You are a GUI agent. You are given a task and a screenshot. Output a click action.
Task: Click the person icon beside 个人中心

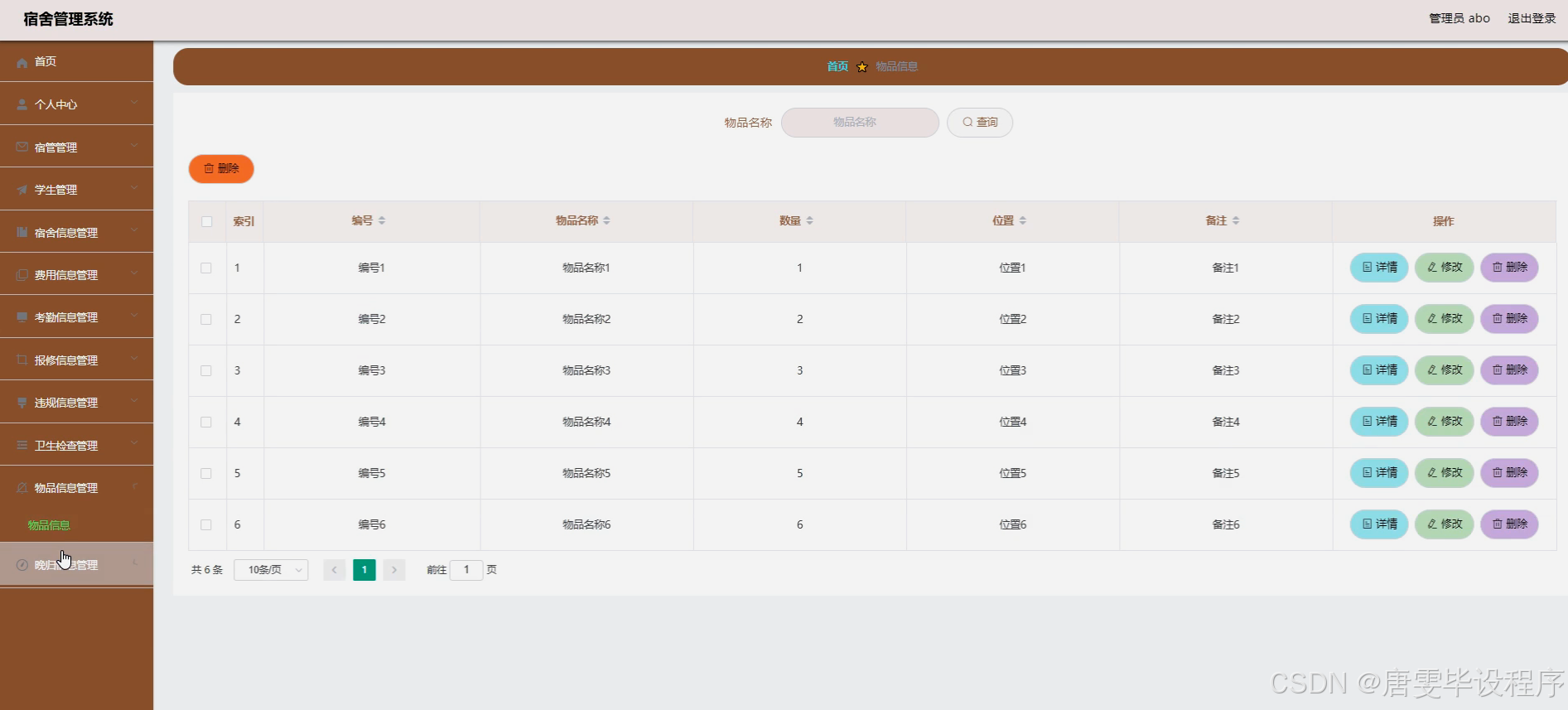22,104
